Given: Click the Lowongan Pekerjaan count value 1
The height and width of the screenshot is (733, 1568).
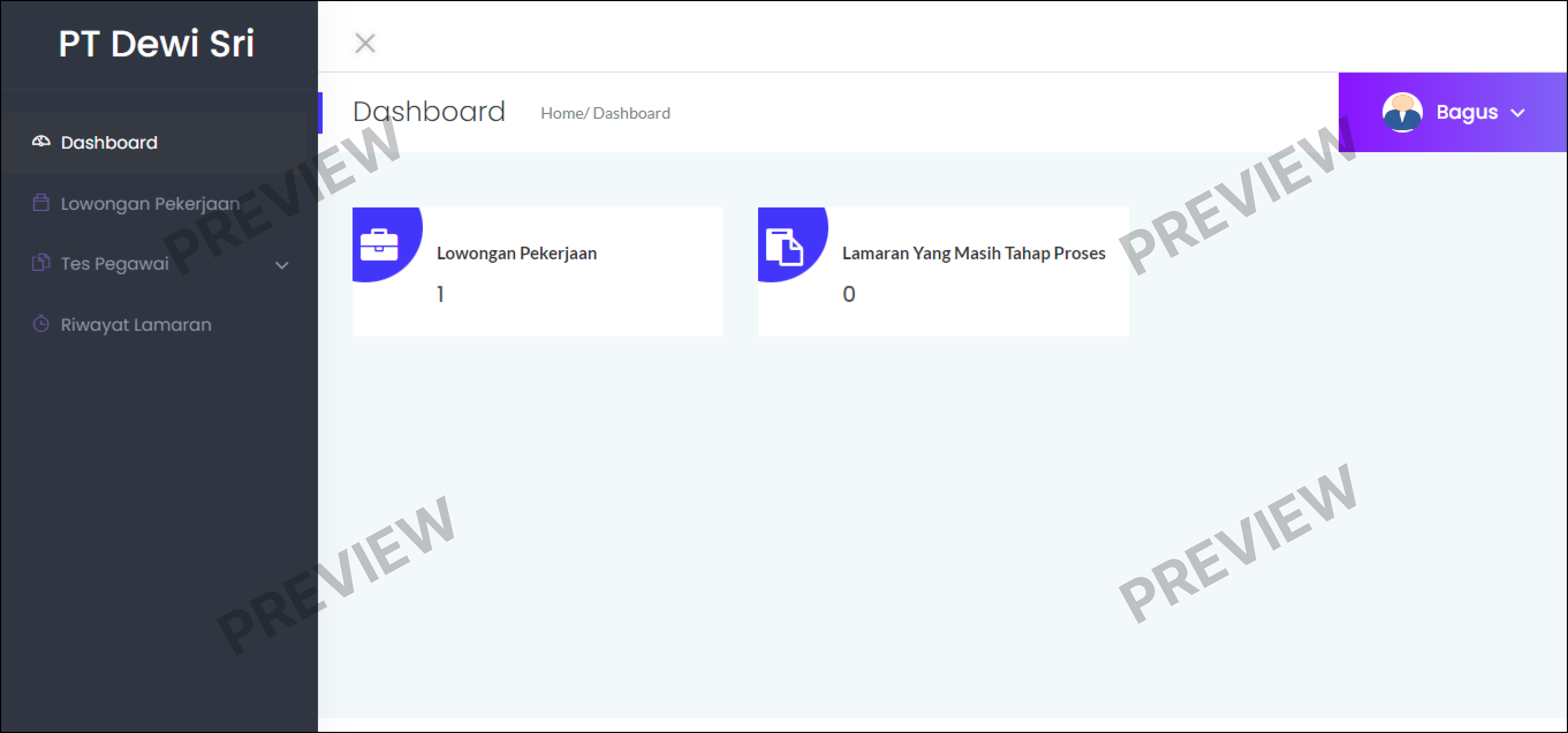Looking at the screenshot, I should tap(440, 294).
